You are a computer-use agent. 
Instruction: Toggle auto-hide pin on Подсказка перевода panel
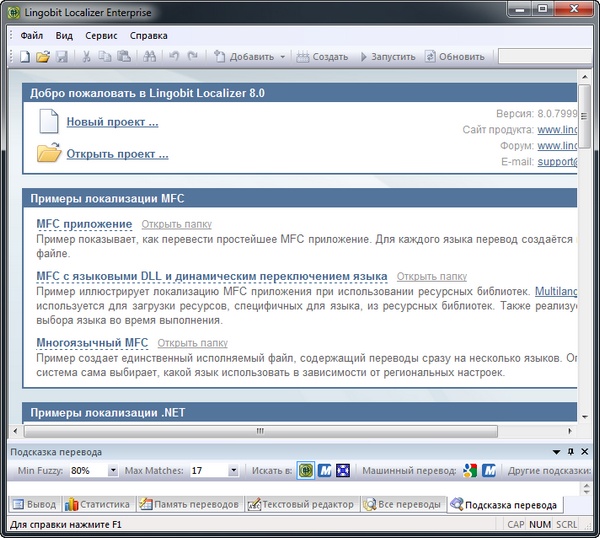point(571,452)
